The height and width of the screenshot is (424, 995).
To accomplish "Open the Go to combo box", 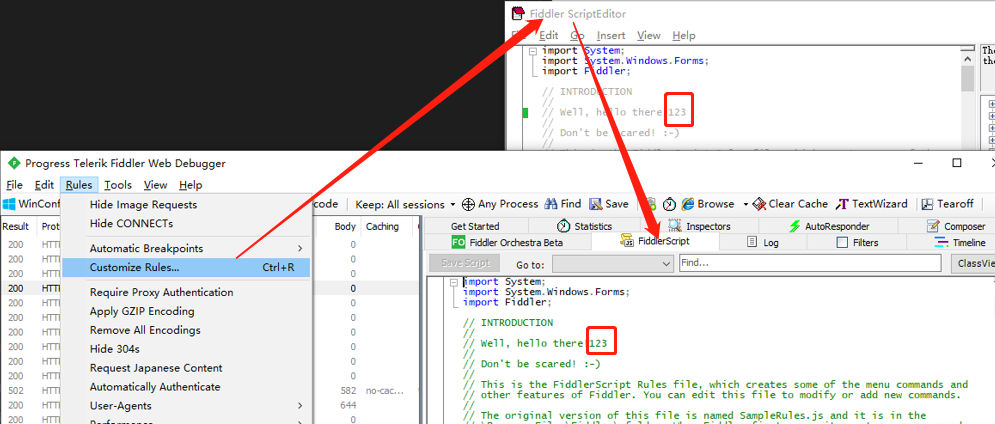I will point(613,263).
